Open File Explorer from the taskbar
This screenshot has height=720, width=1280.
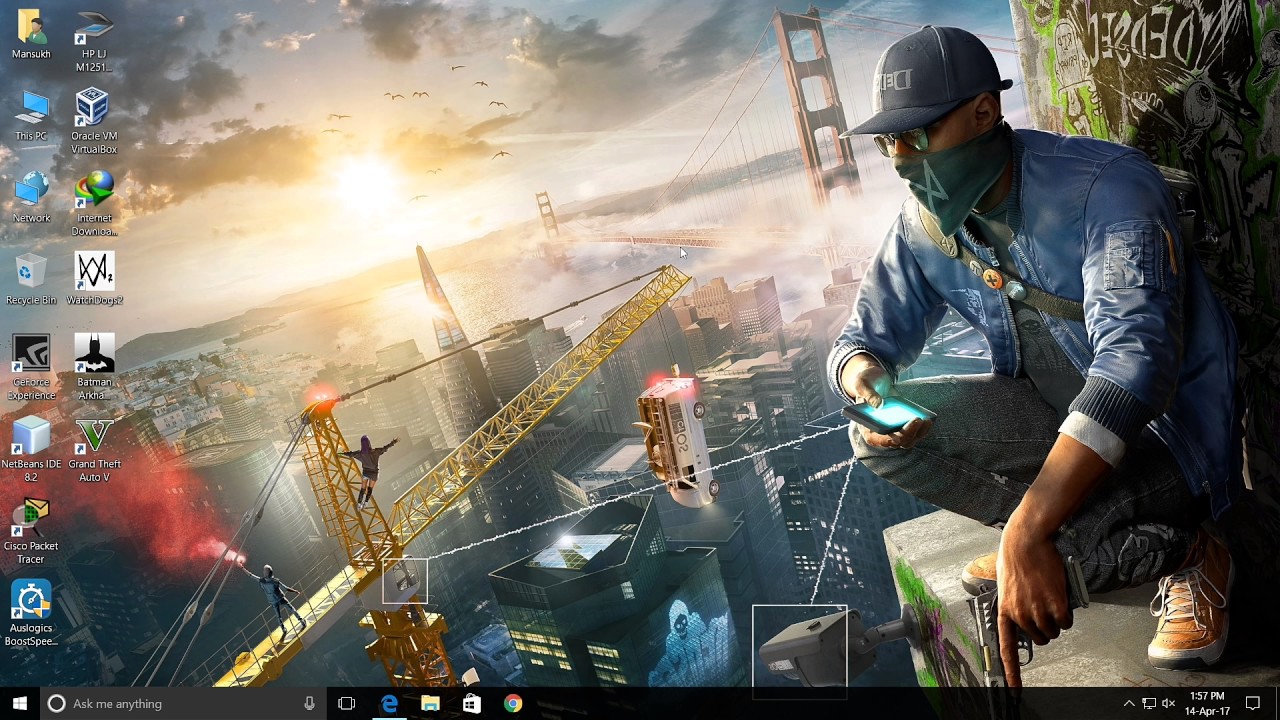point(430,704)
